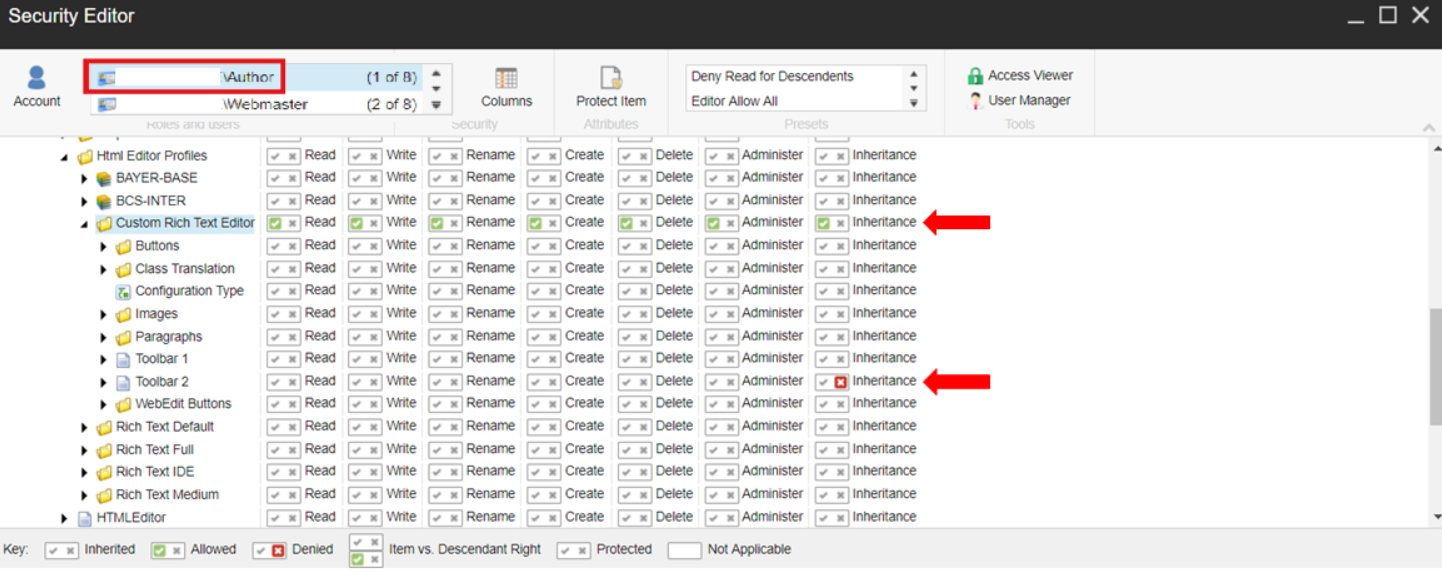Collapse the Html Editor Profiles node
This screenshot has width=1442, height=573.
point(65,157)
